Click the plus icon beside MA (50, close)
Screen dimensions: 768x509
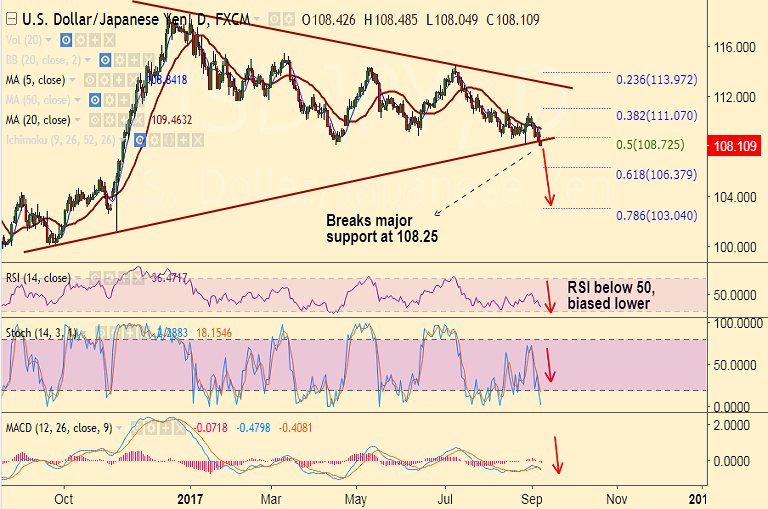click(x=123, y=100)
